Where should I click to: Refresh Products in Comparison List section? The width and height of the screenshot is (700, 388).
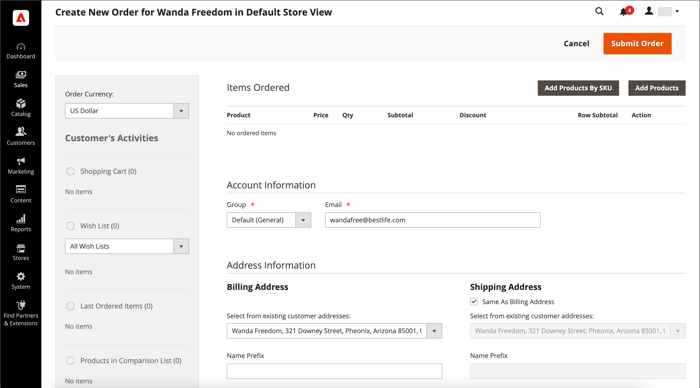pyautogui.click(x=70, y=361)
